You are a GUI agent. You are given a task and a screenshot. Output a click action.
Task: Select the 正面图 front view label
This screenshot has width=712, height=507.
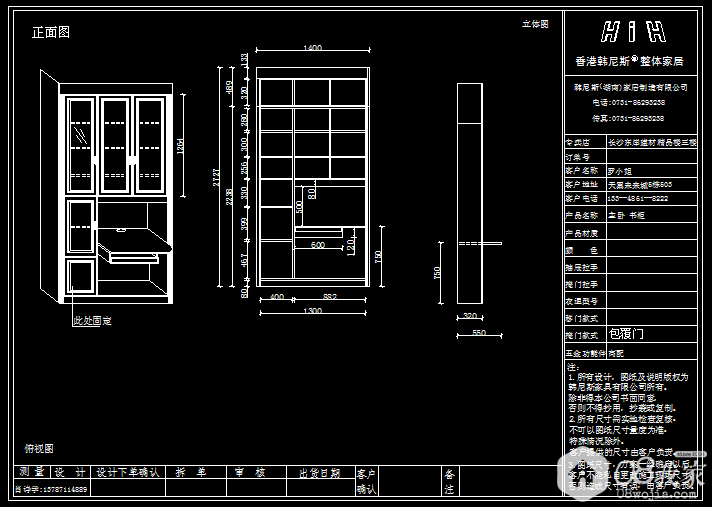51,32
